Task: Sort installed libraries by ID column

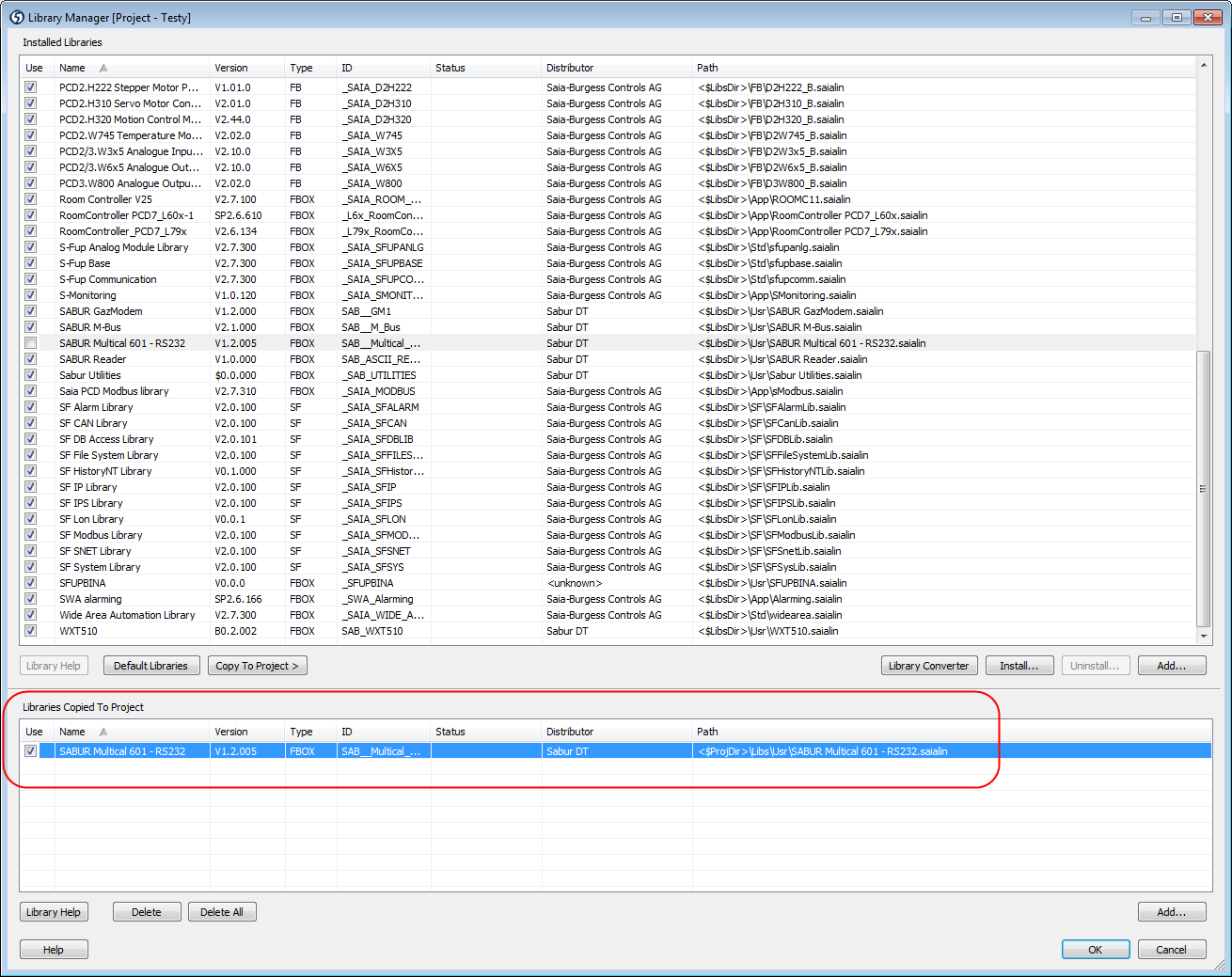Action: click(384, 68)
